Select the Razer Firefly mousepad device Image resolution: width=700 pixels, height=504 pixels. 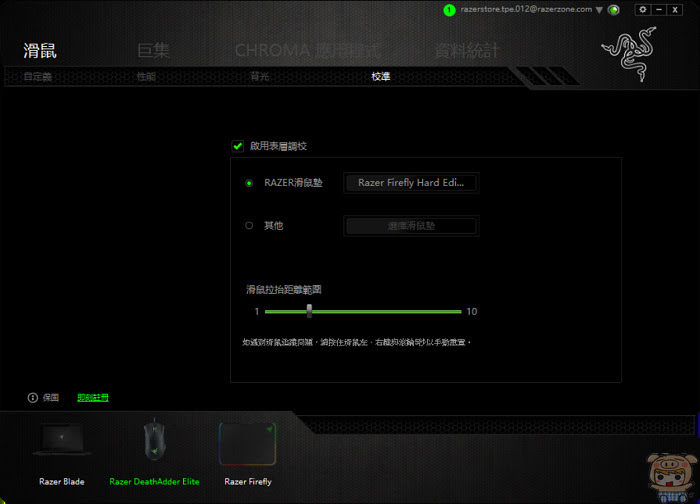click(248, 444)
